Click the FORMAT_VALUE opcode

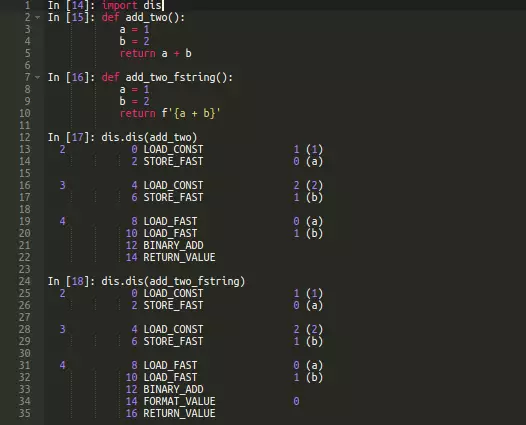(179, 401)
